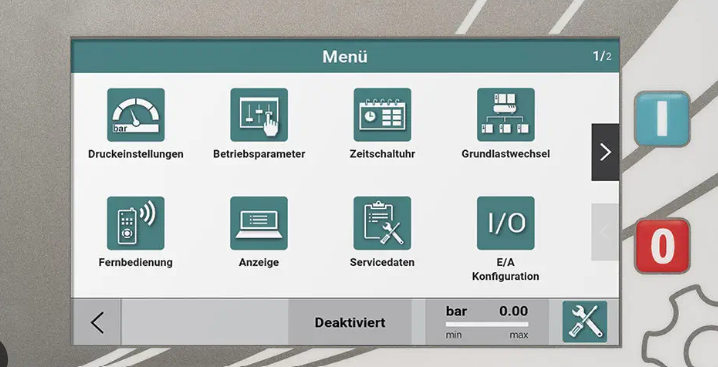
Task: Switch off using the red 0 button
Action: pyautogui.click(x=662, y=246)
